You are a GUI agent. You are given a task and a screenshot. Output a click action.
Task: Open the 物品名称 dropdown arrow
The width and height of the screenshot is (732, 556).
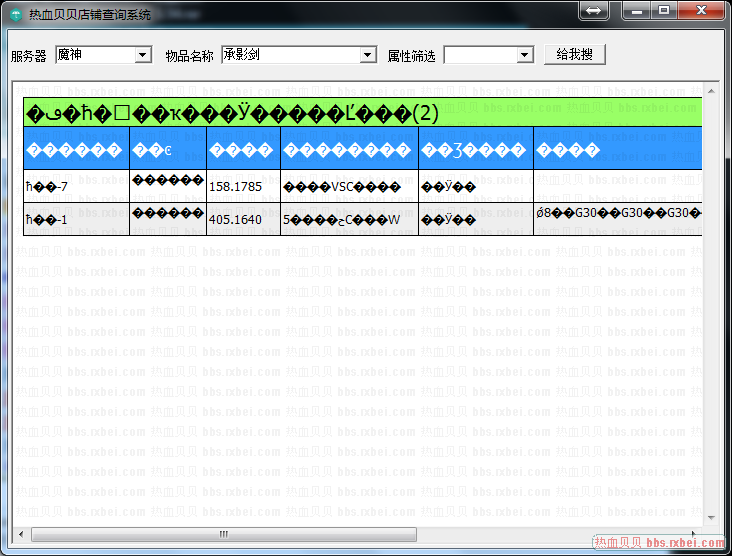coord(368,55)
